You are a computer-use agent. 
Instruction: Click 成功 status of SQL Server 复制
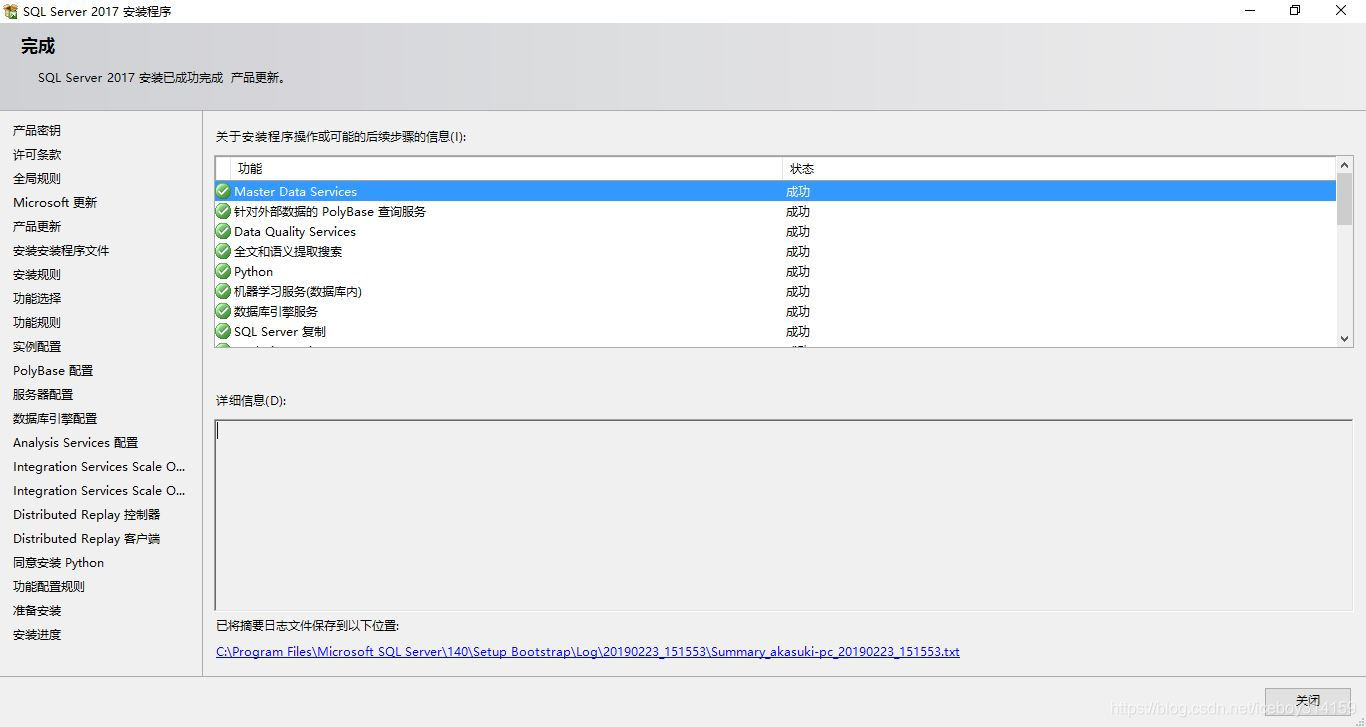click(798, 331)
